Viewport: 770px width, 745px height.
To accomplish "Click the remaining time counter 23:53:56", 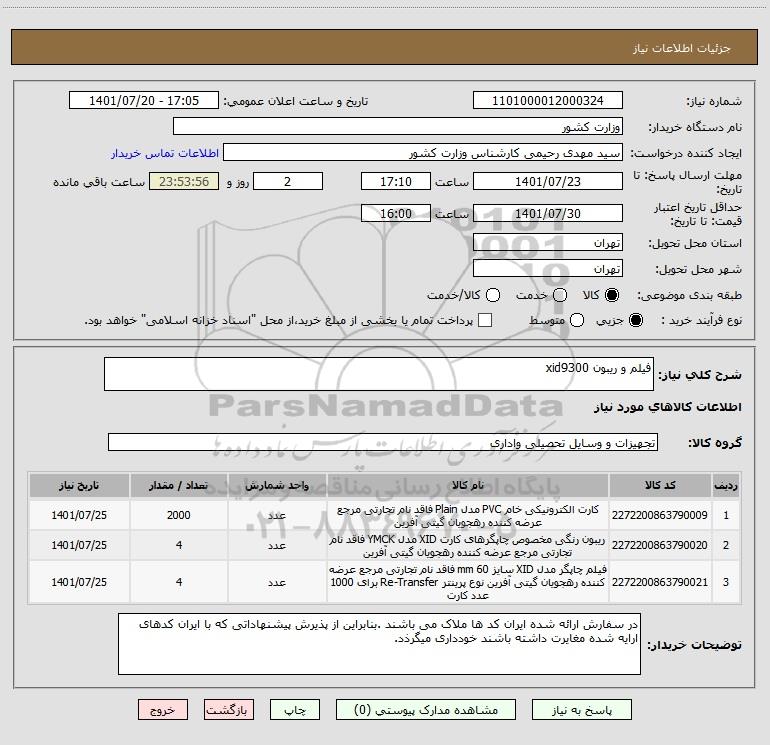I will click(x=184, y=181).
